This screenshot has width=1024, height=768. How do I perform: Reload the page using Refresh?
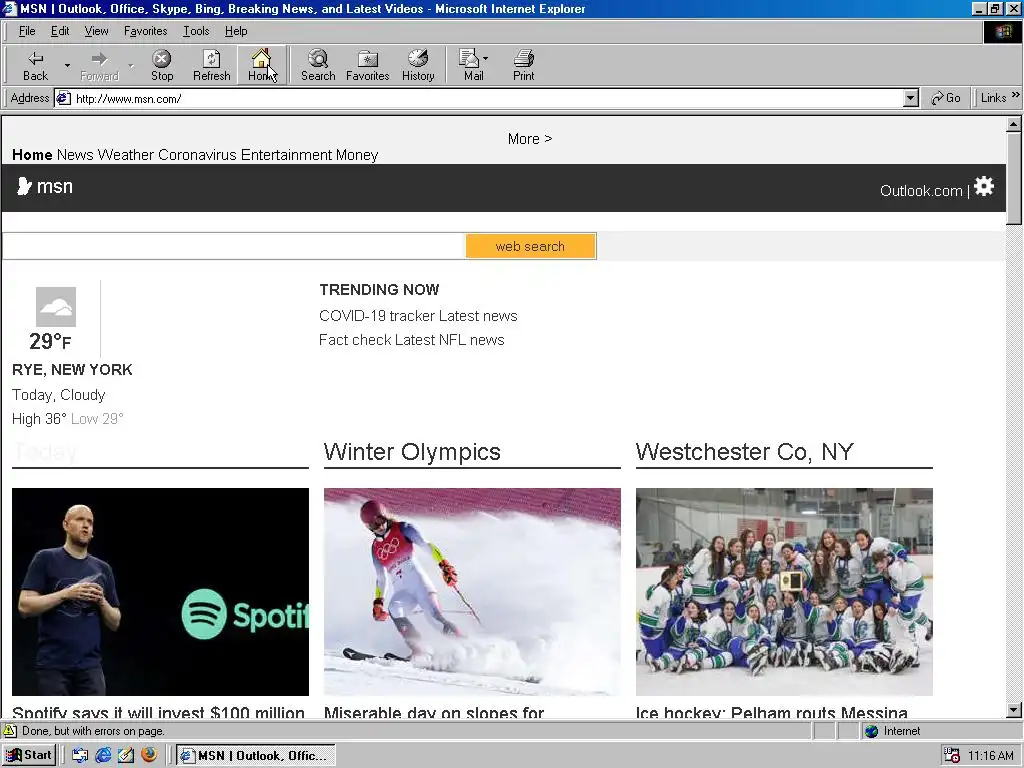pyautogui.click(x=212, y=65)
